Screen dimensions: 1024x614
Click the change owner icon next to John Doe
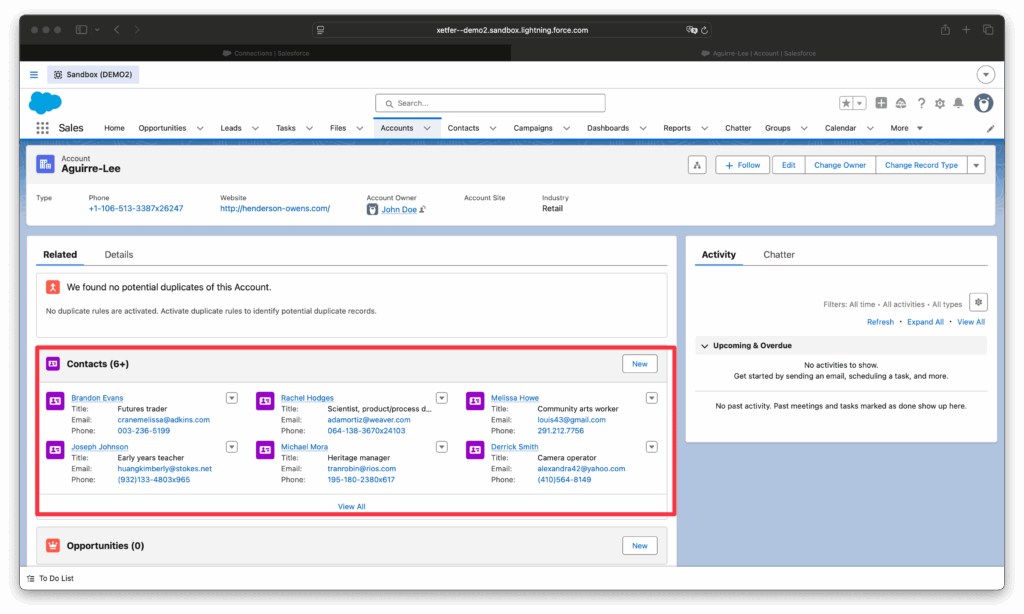423,209
